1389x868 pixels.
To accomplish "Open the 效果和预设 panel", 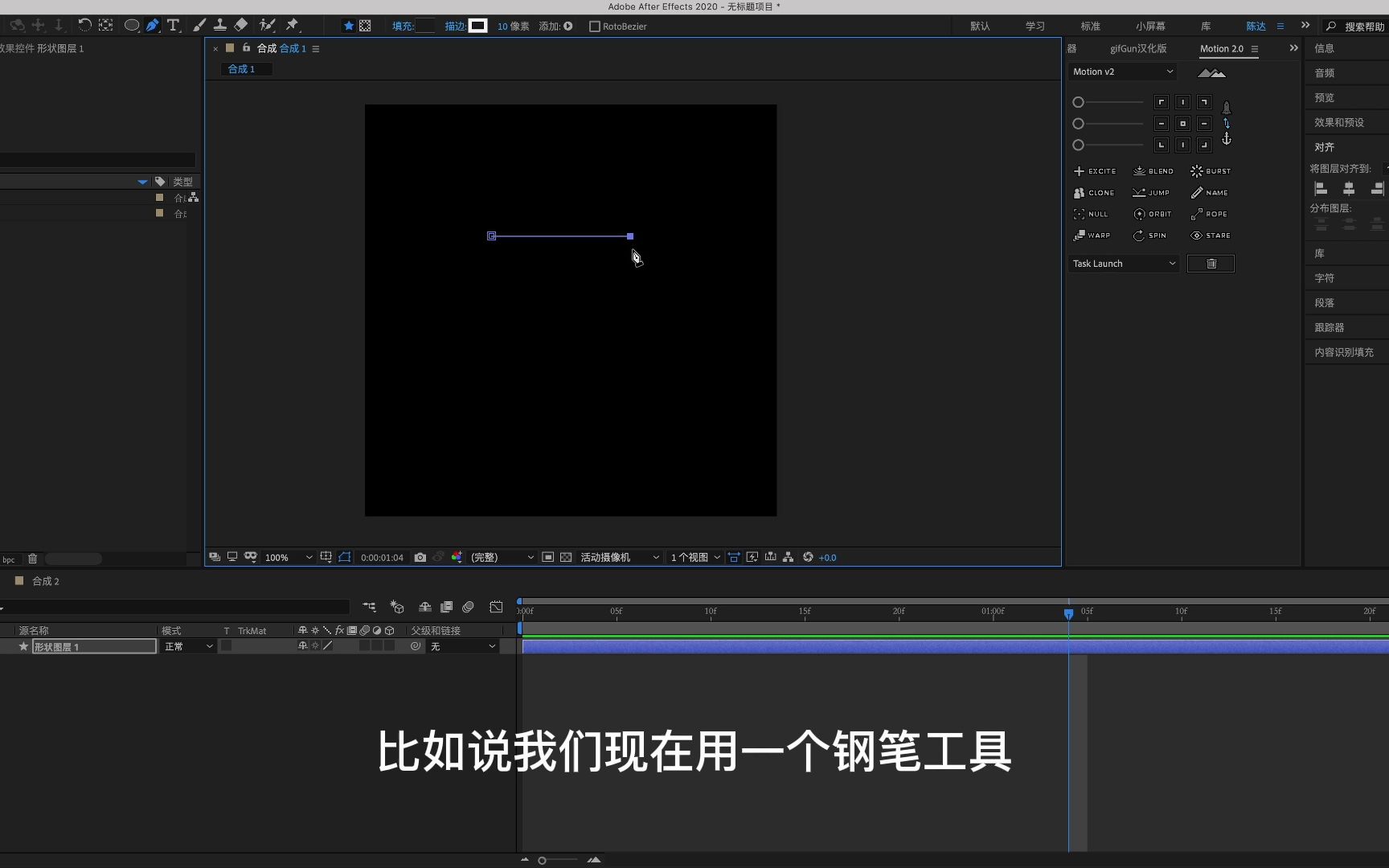I will tap(1338, 122).
